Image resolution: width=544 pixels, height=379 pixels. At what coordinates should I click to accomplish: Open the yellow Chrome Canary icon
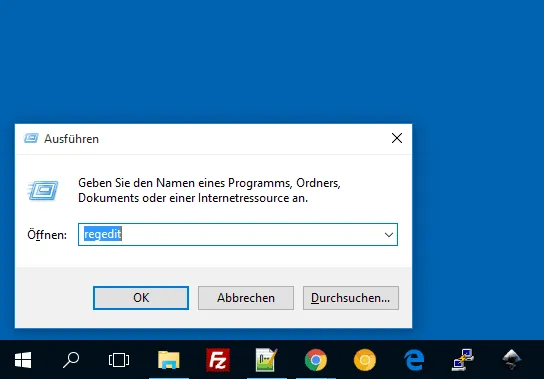click(x=365, y=360)
